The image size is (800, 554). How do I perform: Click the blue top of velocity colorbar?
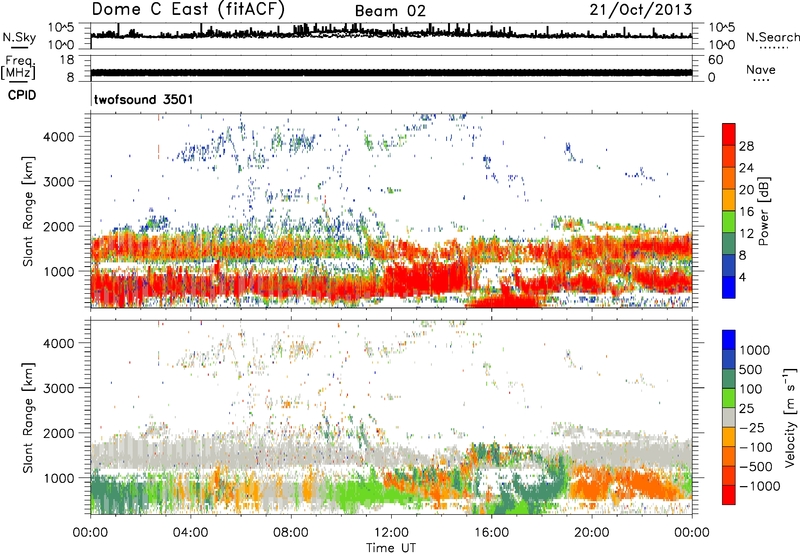(x=729, y=340)
